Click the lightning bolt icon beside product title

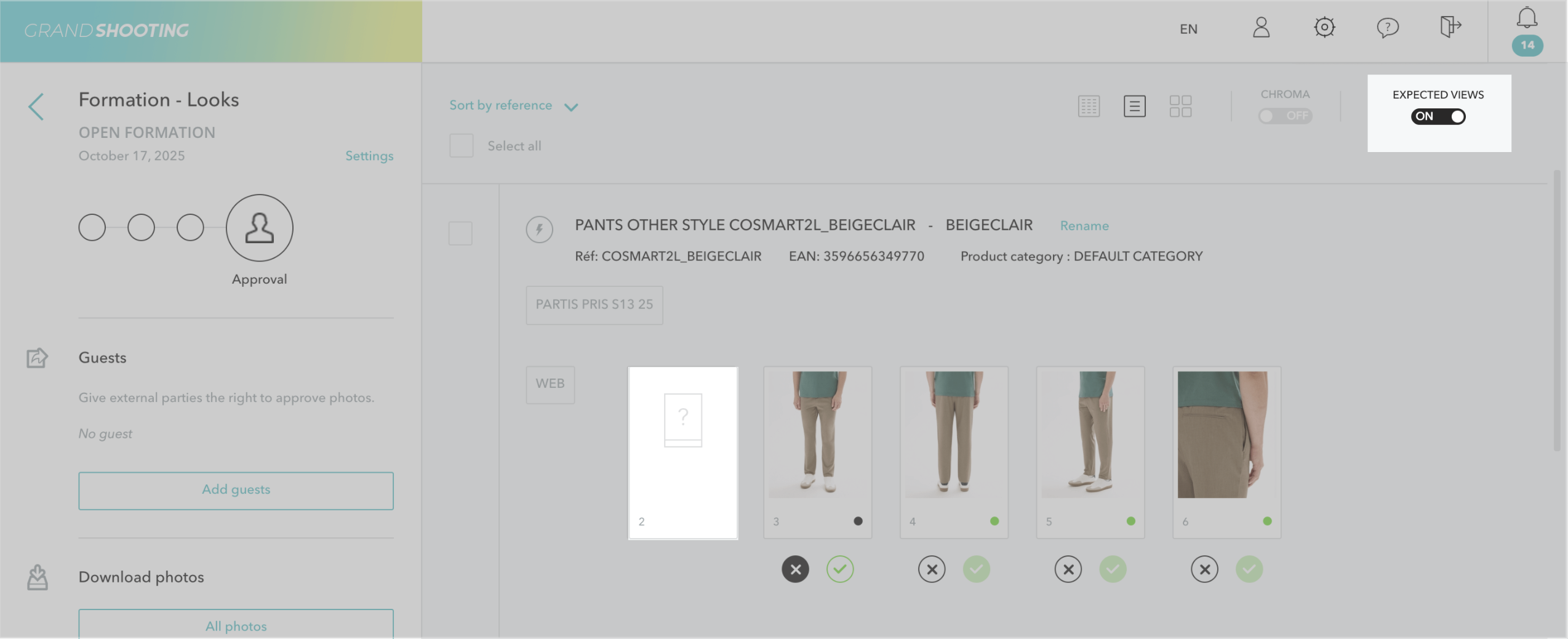pyautogui.click(x=539, y=230)
